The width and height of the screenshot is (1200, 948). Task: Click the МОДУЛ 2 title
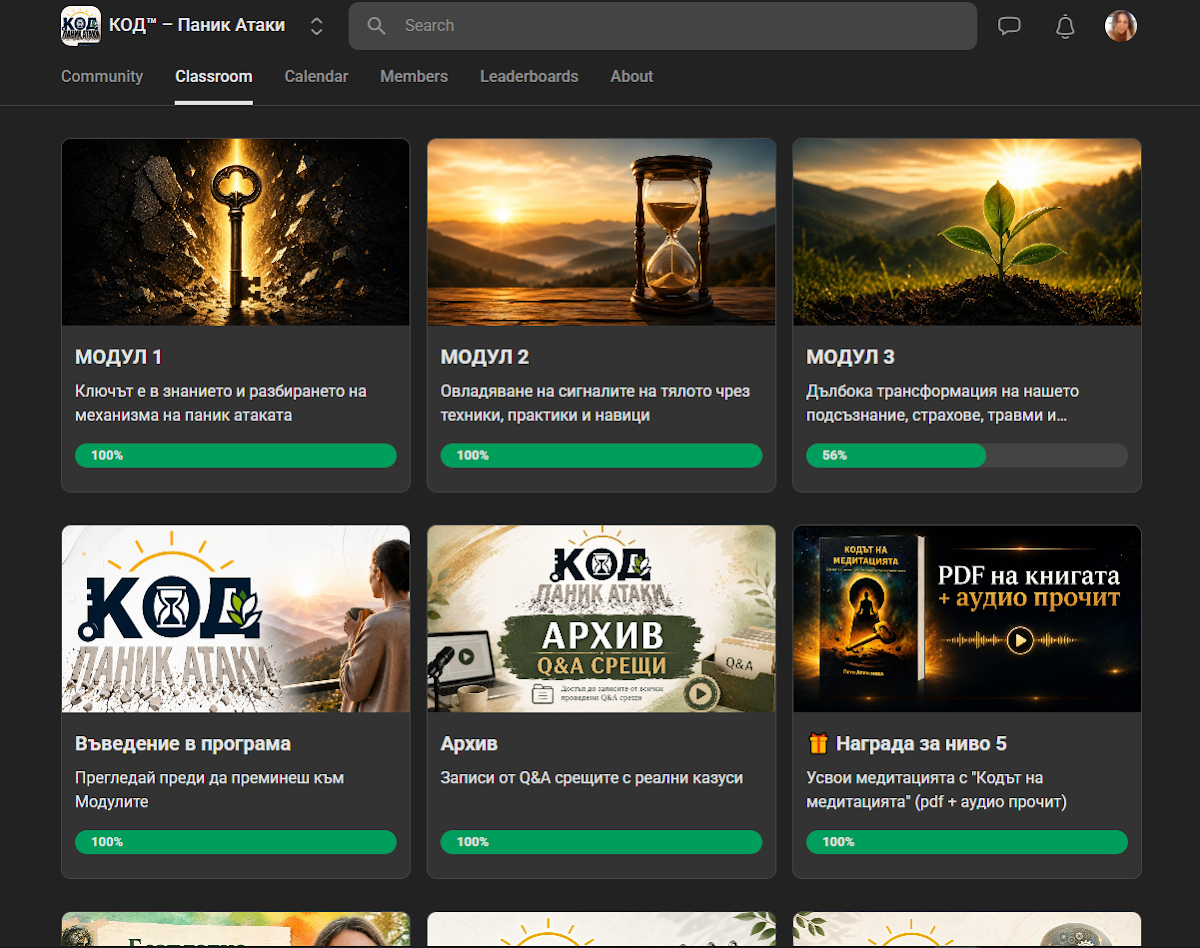(485, 357)
